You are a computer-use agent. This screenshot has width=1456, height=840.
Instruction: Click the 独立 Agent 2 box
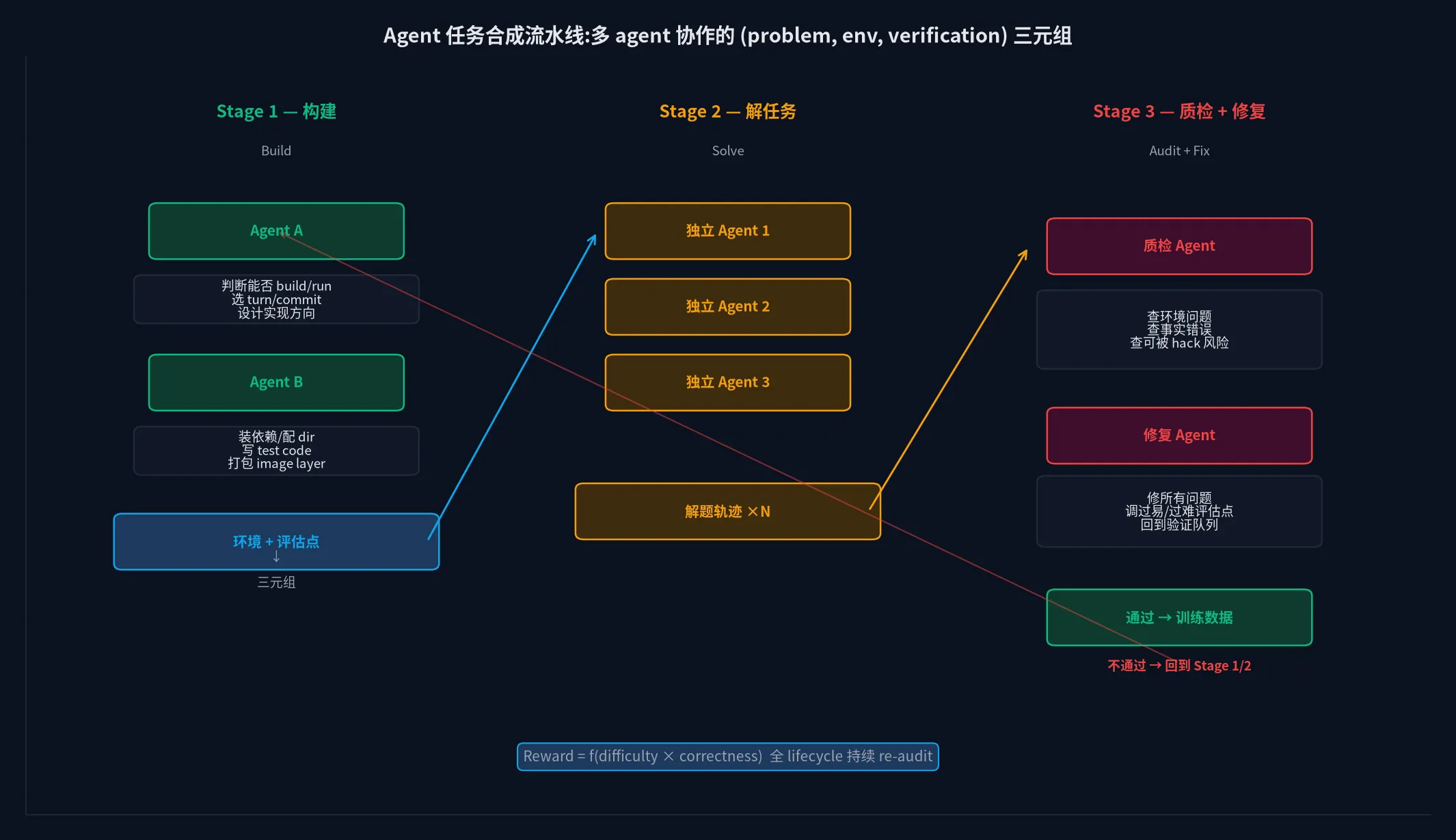[728, 307]
